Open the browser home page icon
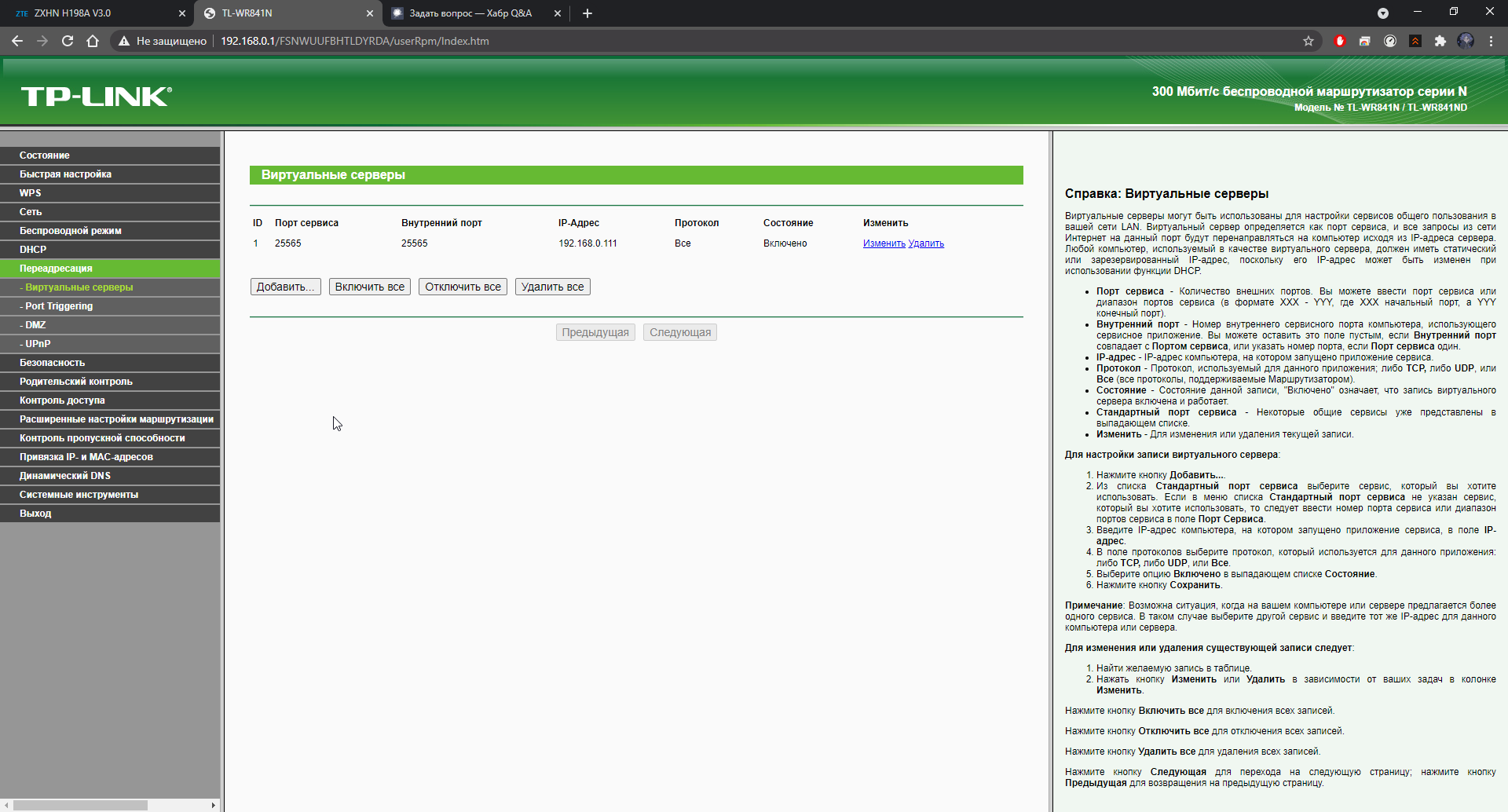This screenshot has width=1508, height=812. tap(93, 41)
